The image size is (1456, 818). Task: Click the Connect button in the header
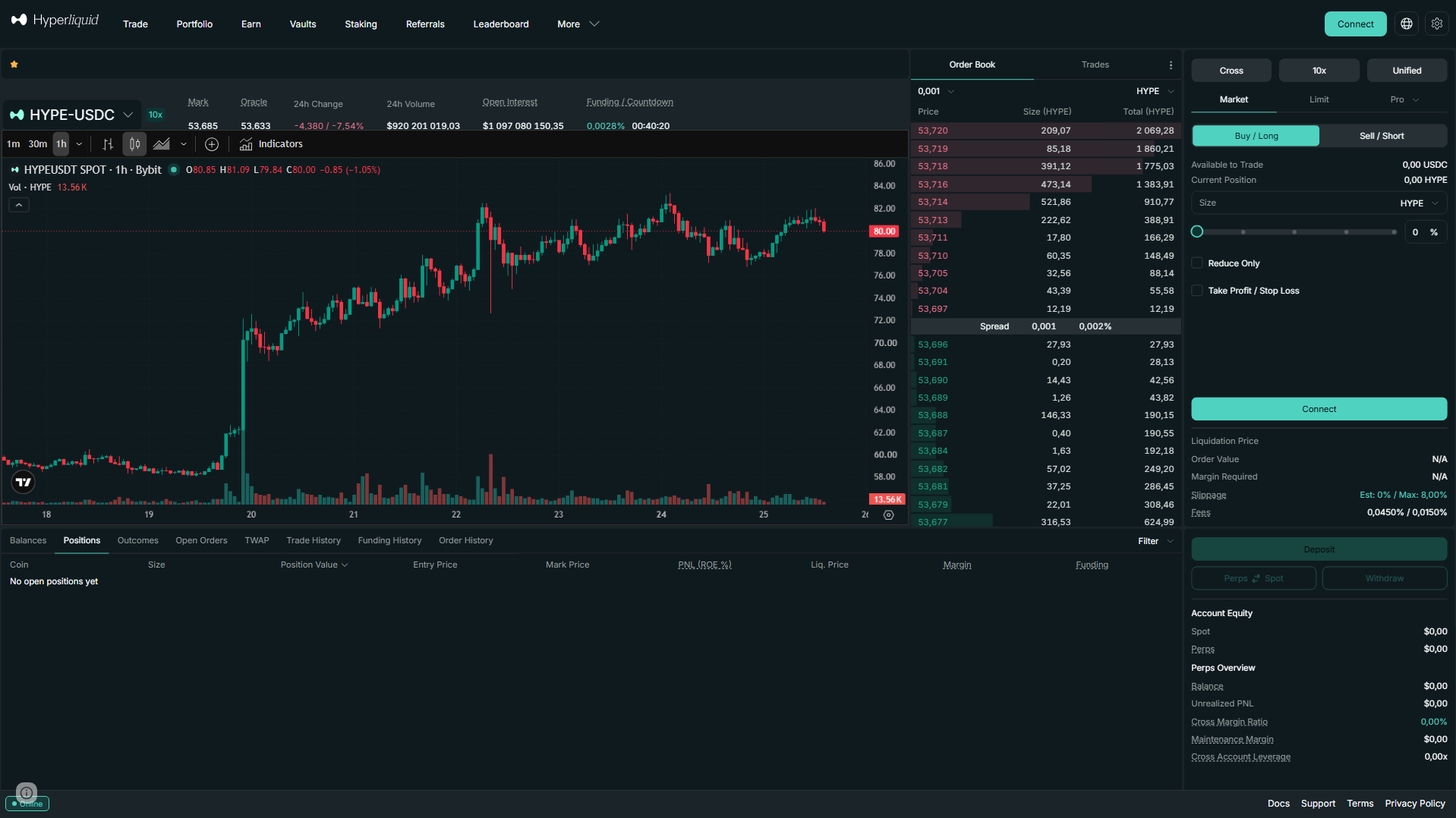point(1355,24)
